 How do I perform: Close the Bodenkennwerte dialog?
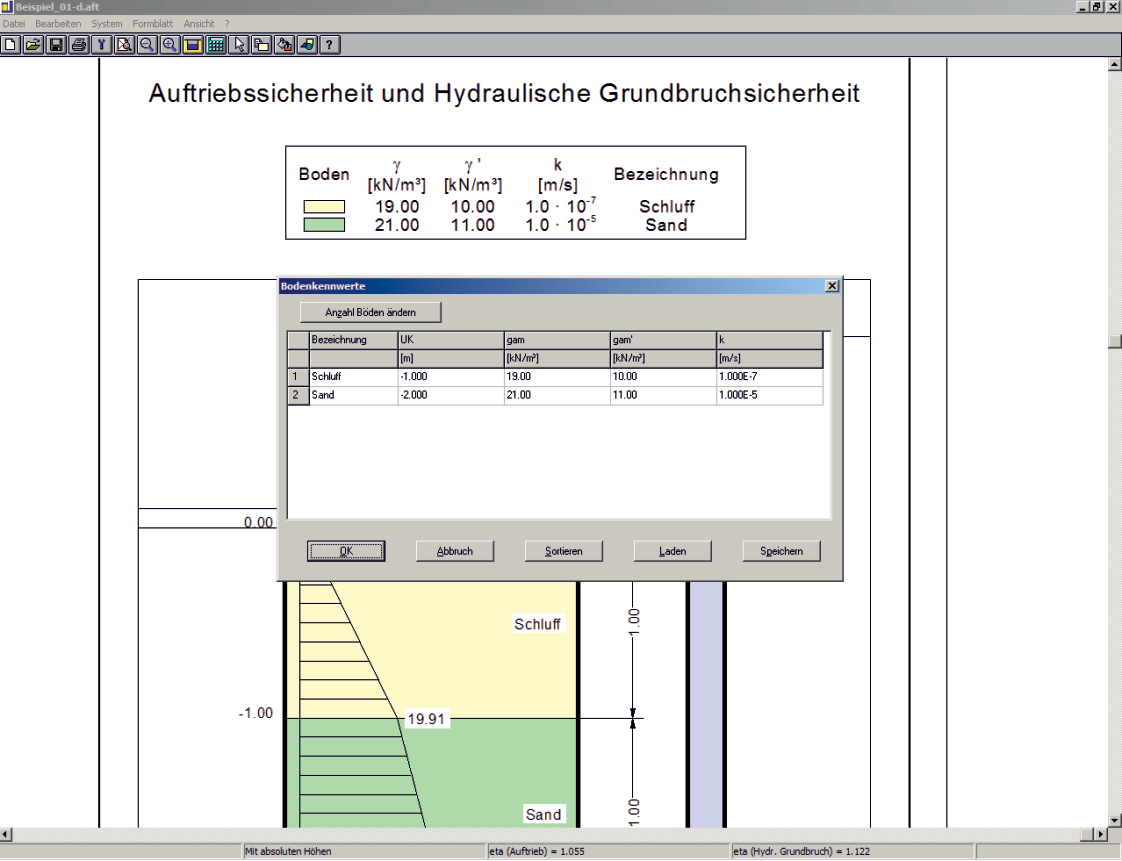click(x=831, y=286)
